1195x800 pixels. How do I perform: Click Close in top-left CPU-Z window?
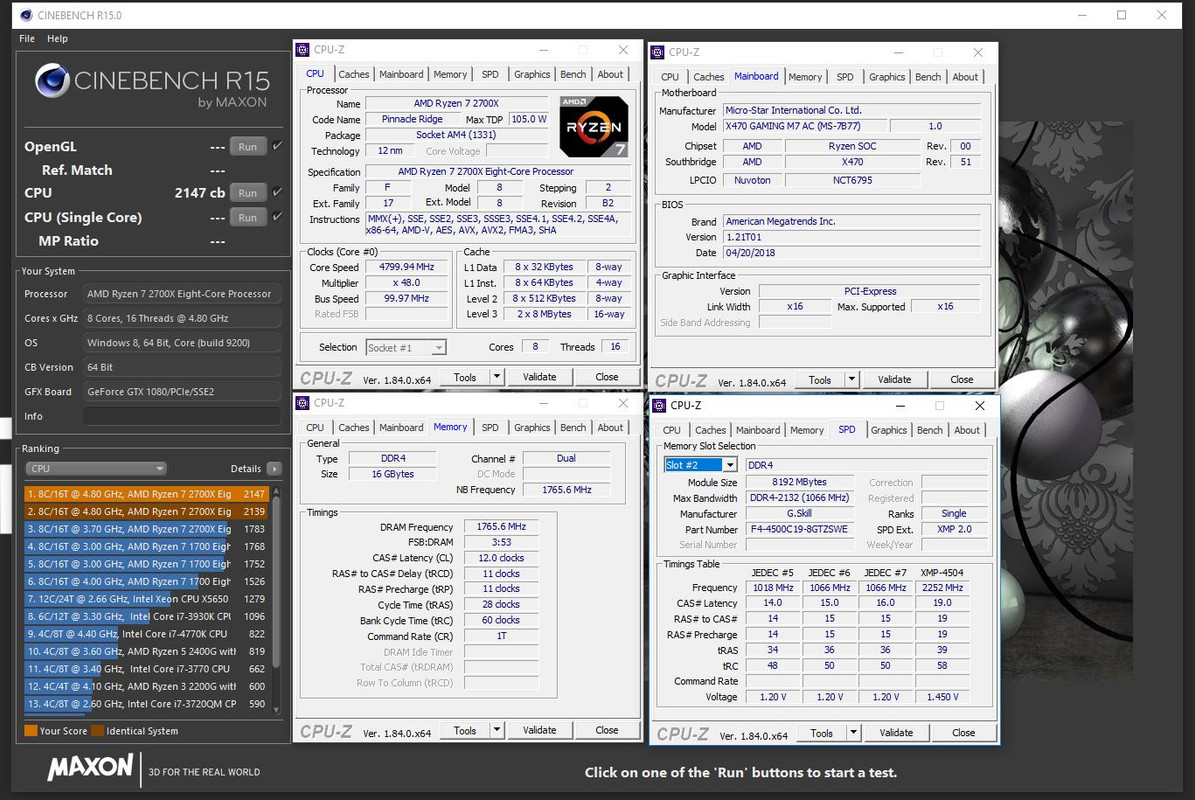coord(607,377)
